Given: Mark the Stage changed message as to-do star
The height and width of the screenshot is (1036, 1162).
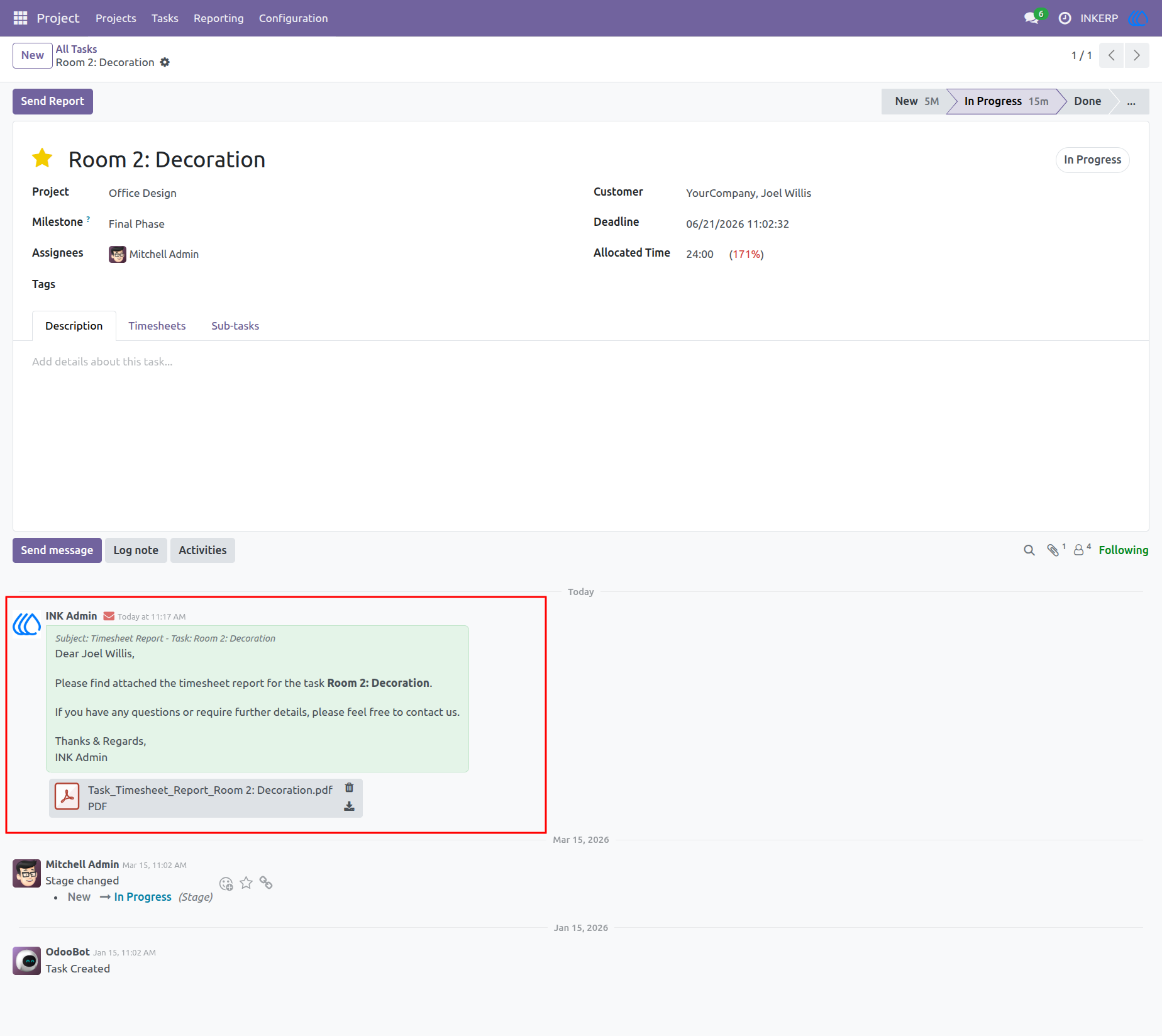Looking at the screenshot, I should coord(246,883).
